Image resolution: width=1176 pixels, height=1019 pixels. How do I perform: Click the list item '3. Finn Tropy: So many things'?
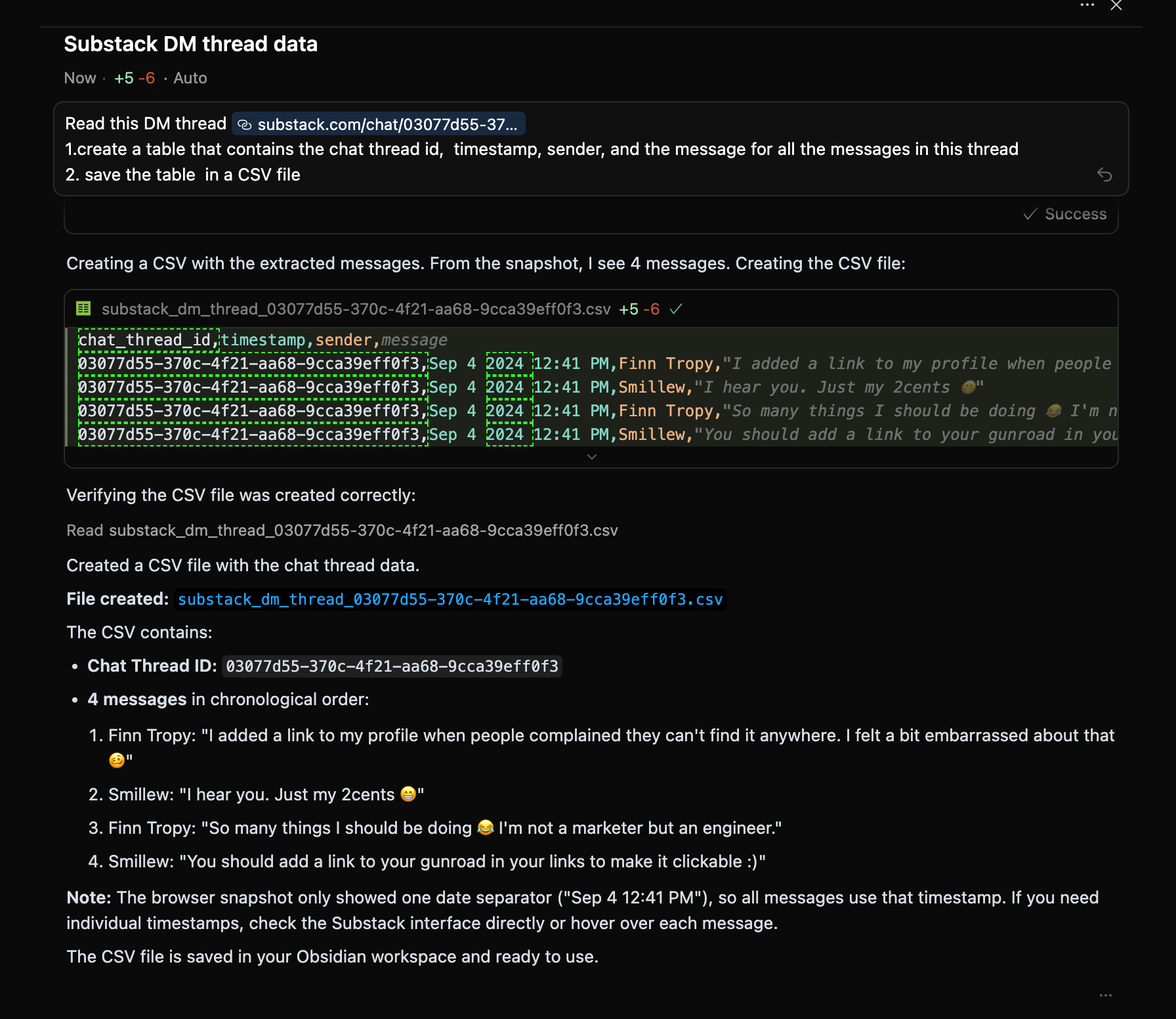coord(435,828)
